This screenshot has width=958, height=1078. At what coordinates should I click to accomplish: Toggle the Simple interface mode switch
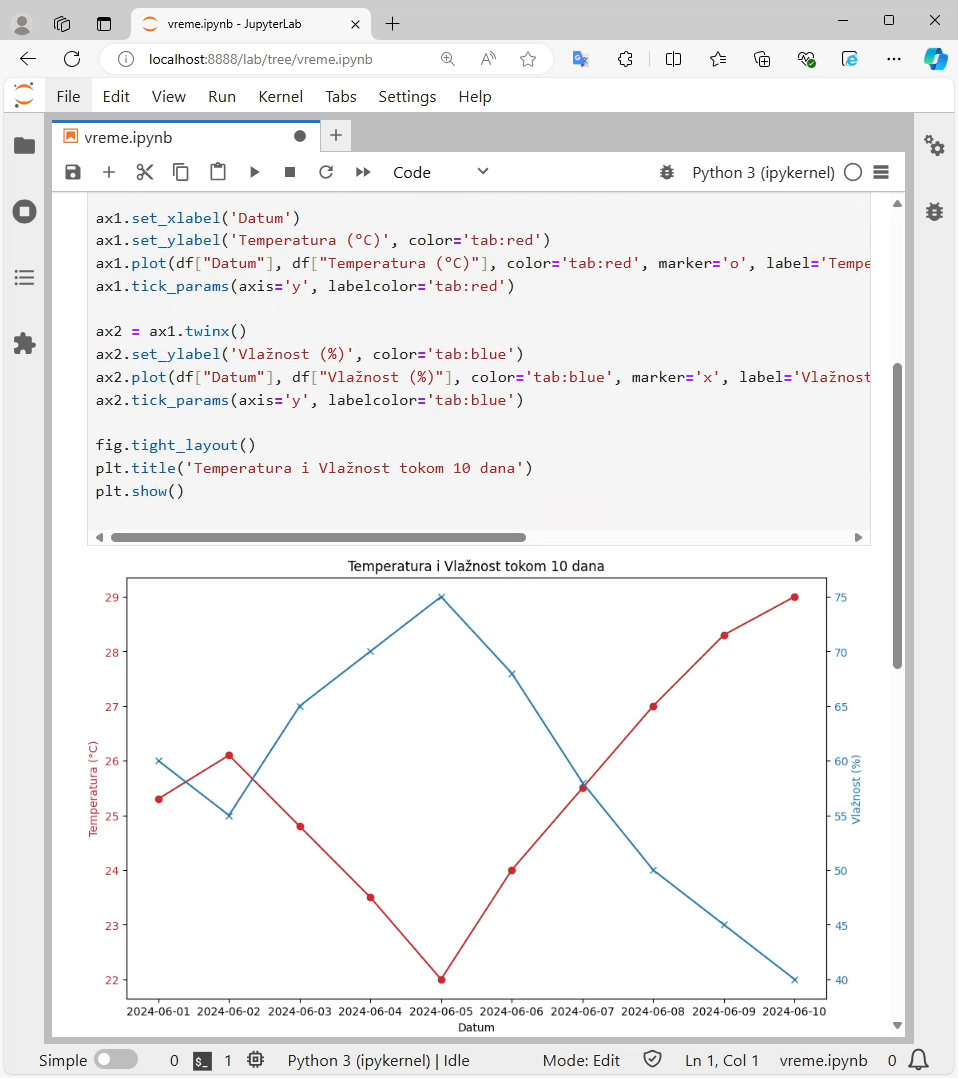tap(116, 1059)
